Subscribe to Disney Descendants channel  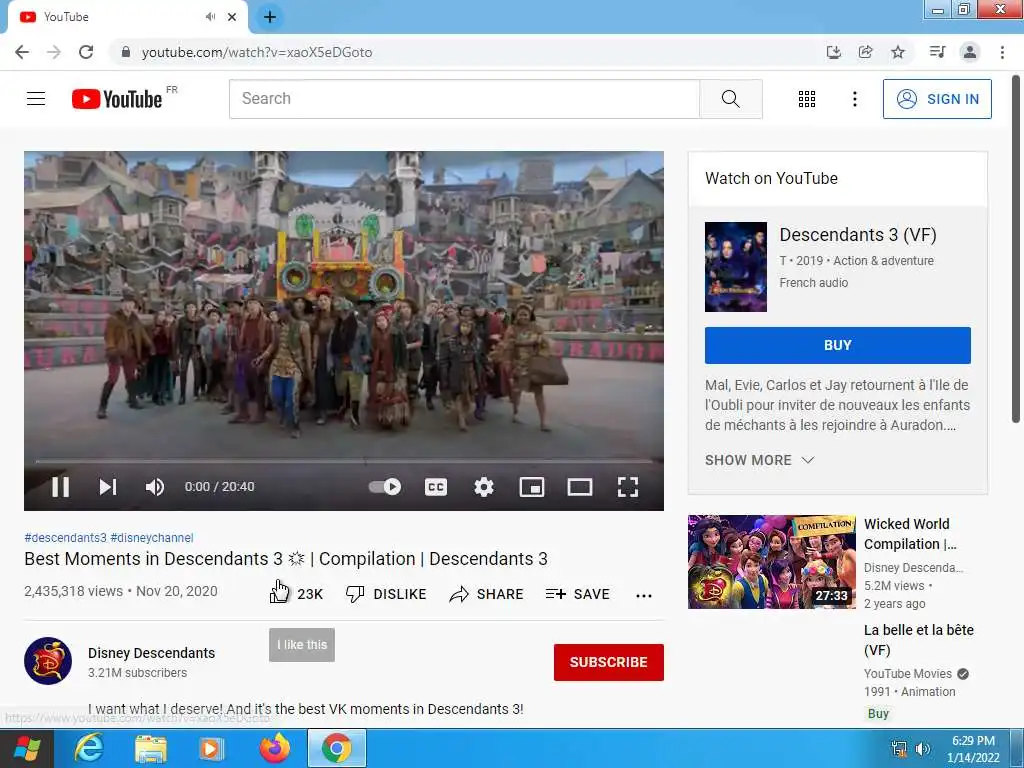[x=609, y=662]
